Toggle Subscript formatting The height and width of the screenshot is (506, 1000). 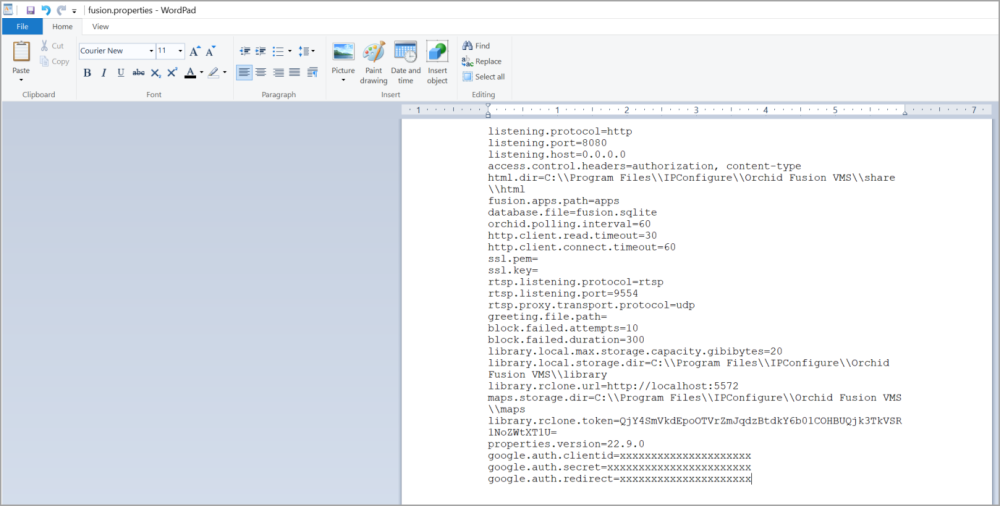click(x=156, y=73)
